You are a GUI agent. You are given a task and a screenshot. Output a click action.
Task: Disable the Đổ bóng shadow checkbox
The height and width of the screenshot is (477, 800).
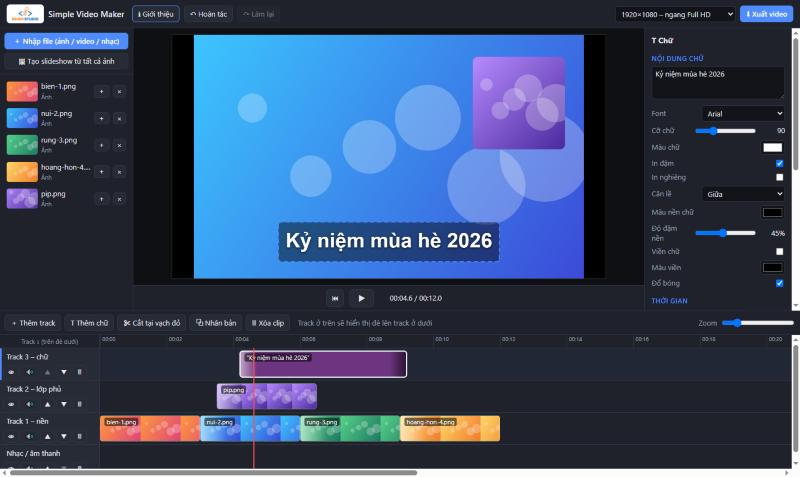779,283
